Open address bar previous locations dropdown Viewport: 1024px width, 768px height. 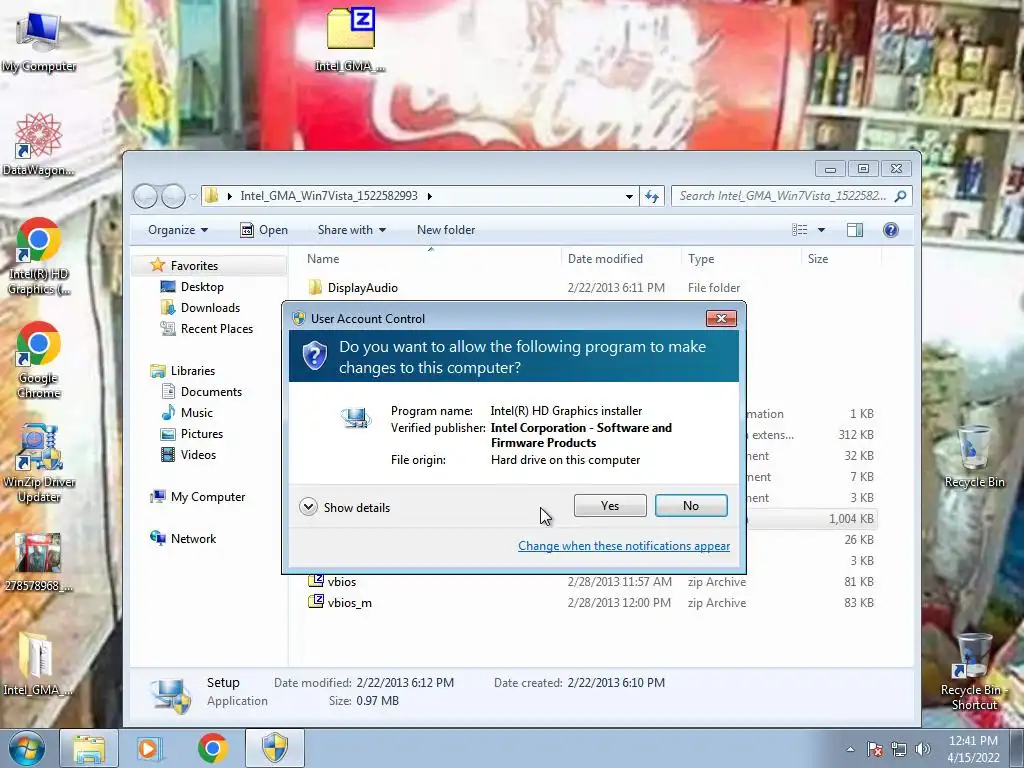629,196
